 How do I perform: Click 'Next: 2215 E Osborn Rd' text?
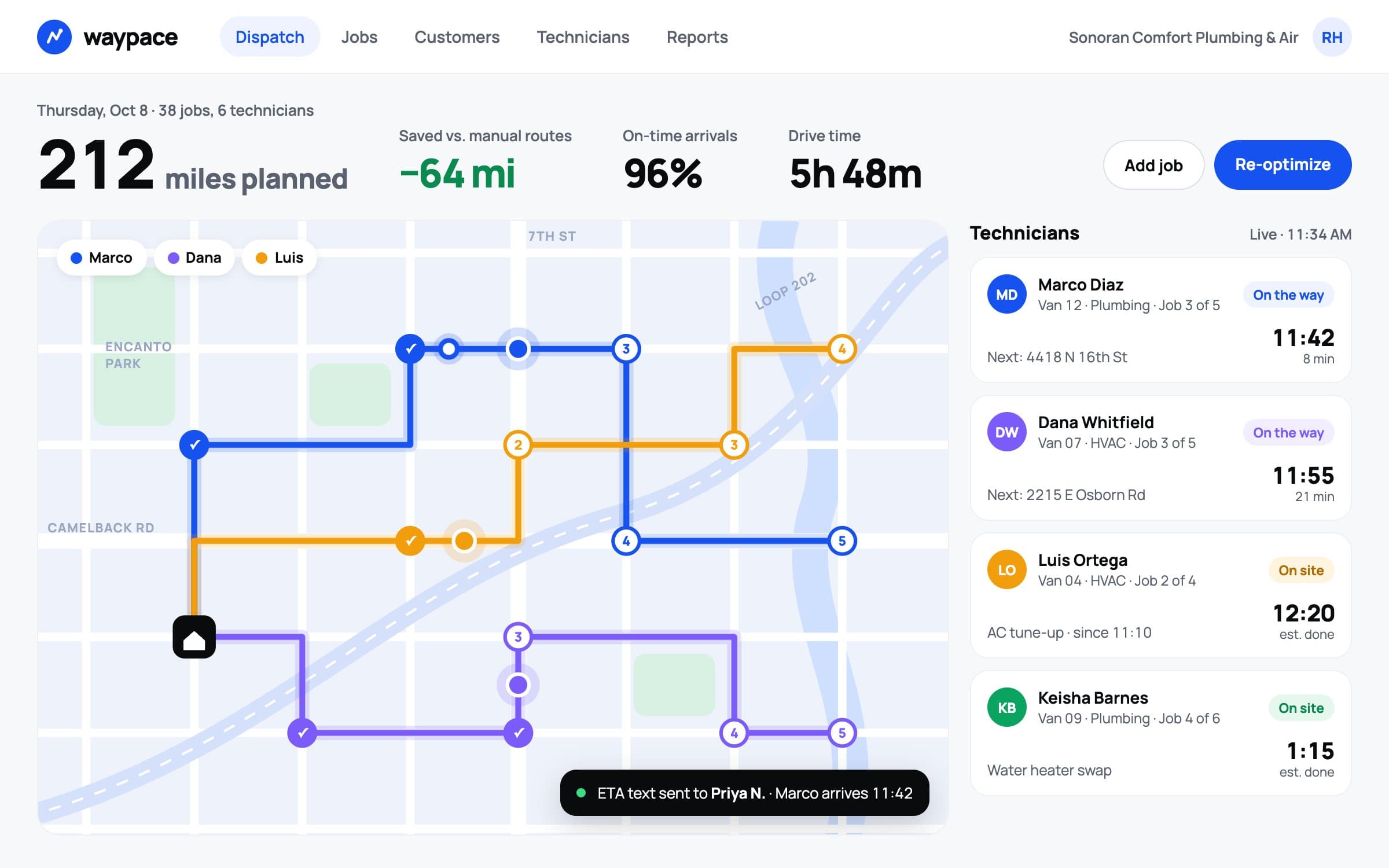1066,495
